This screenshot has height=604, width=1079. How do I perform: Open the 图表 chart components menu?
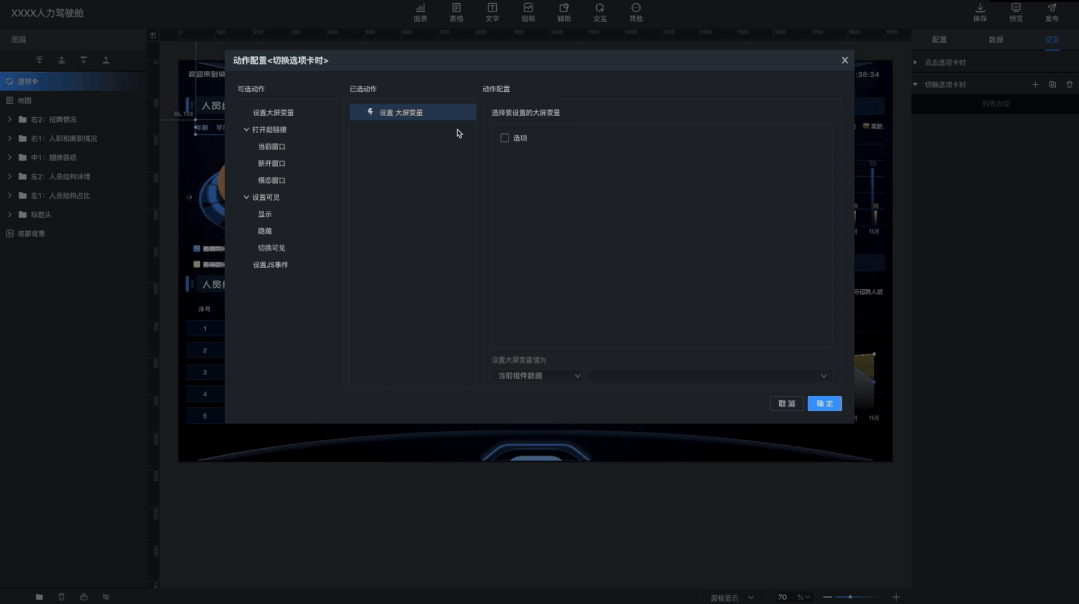click(420, 12)
